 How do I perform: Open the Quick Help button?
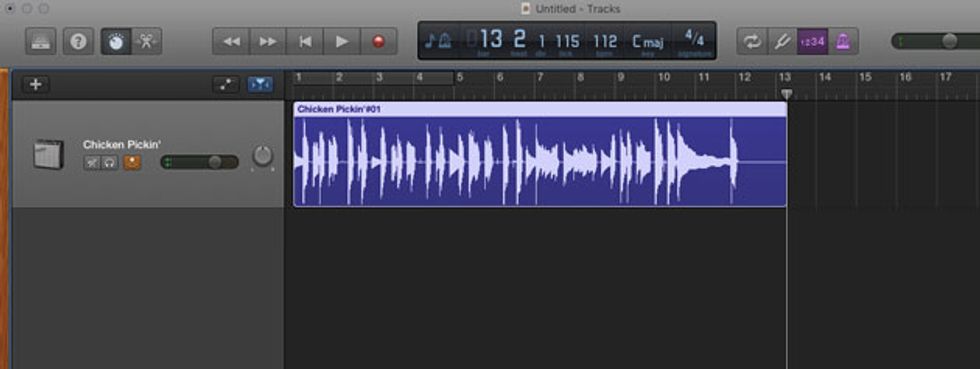point(78,41)
